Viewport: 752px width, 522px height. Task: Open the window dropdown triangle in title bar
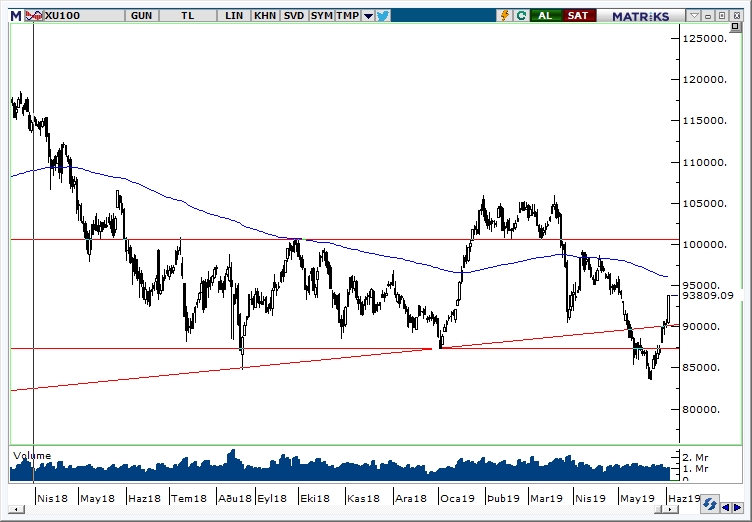[x=694, y=16]
